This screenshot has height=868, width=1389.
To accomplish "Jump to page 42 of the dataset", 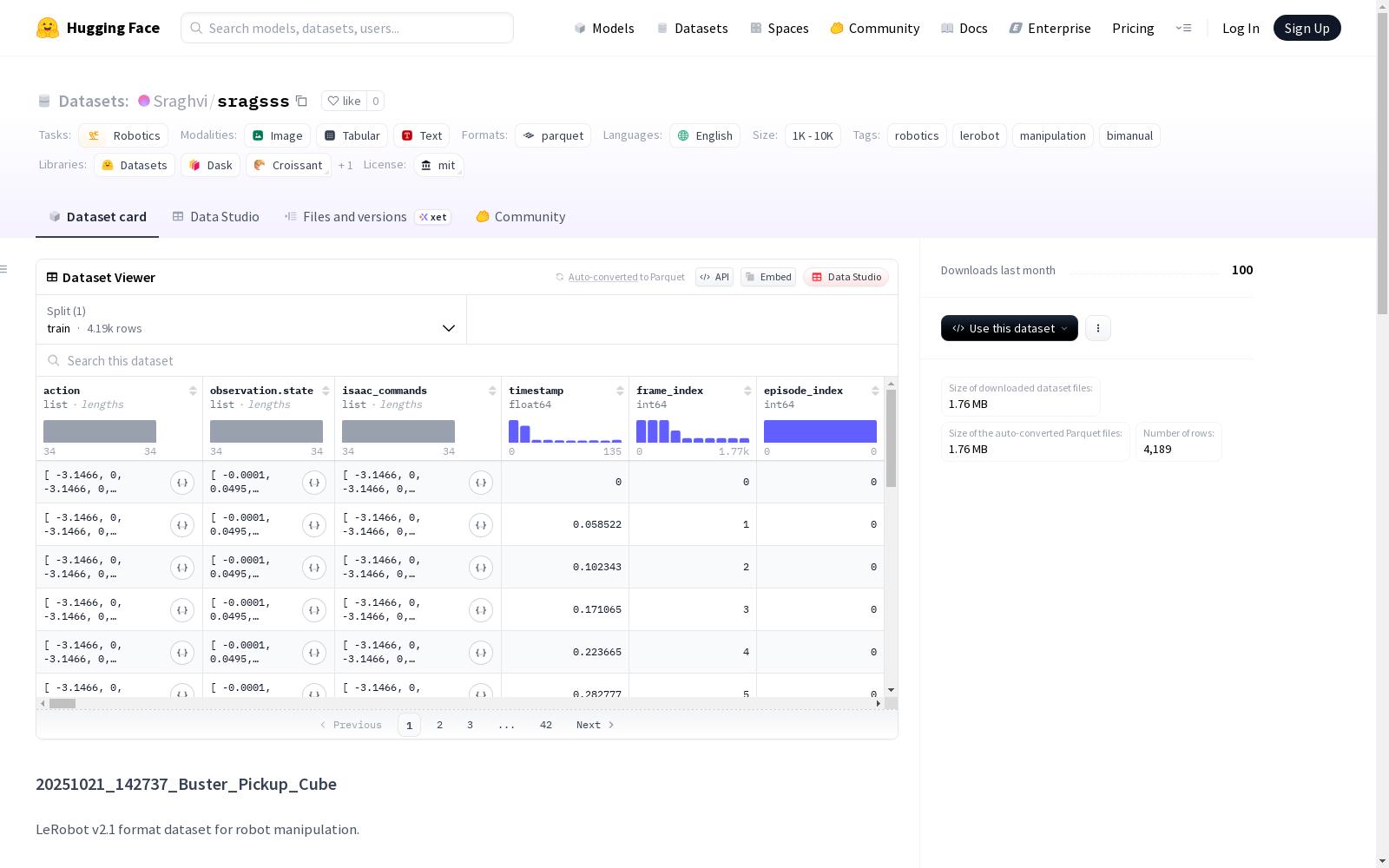I will 546,725.
